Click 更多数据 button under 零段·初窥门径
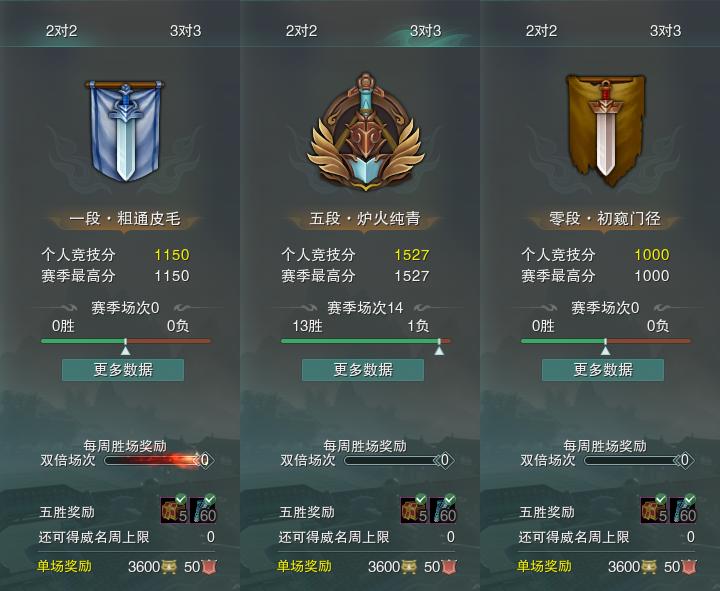The image size is (720, 591). [603, 370]
